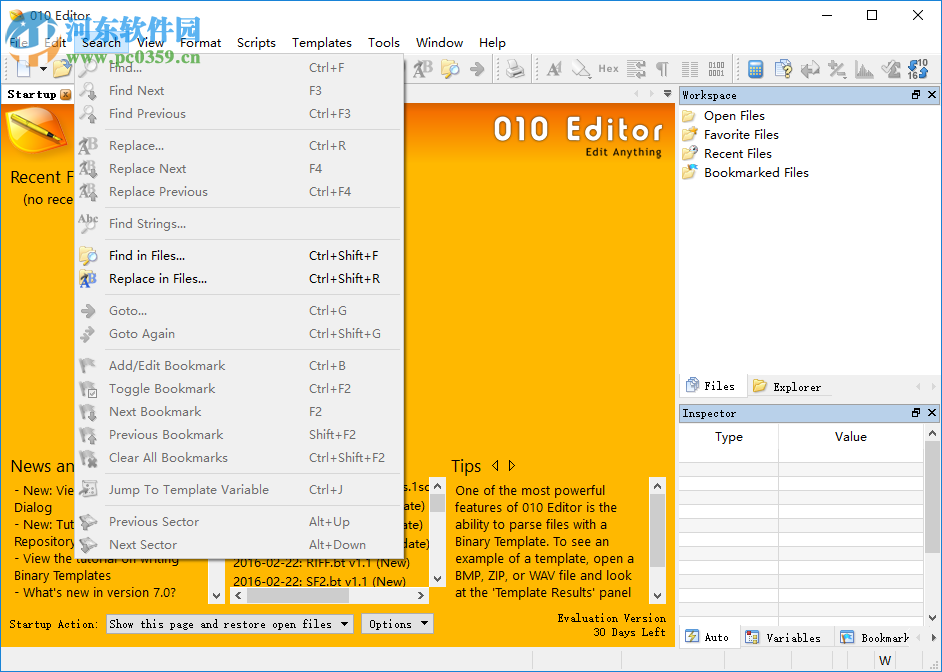The width and height of the screenshot is (942, 672).
Task: Select Favorite Files in Workspace
Action: point(741,135)
